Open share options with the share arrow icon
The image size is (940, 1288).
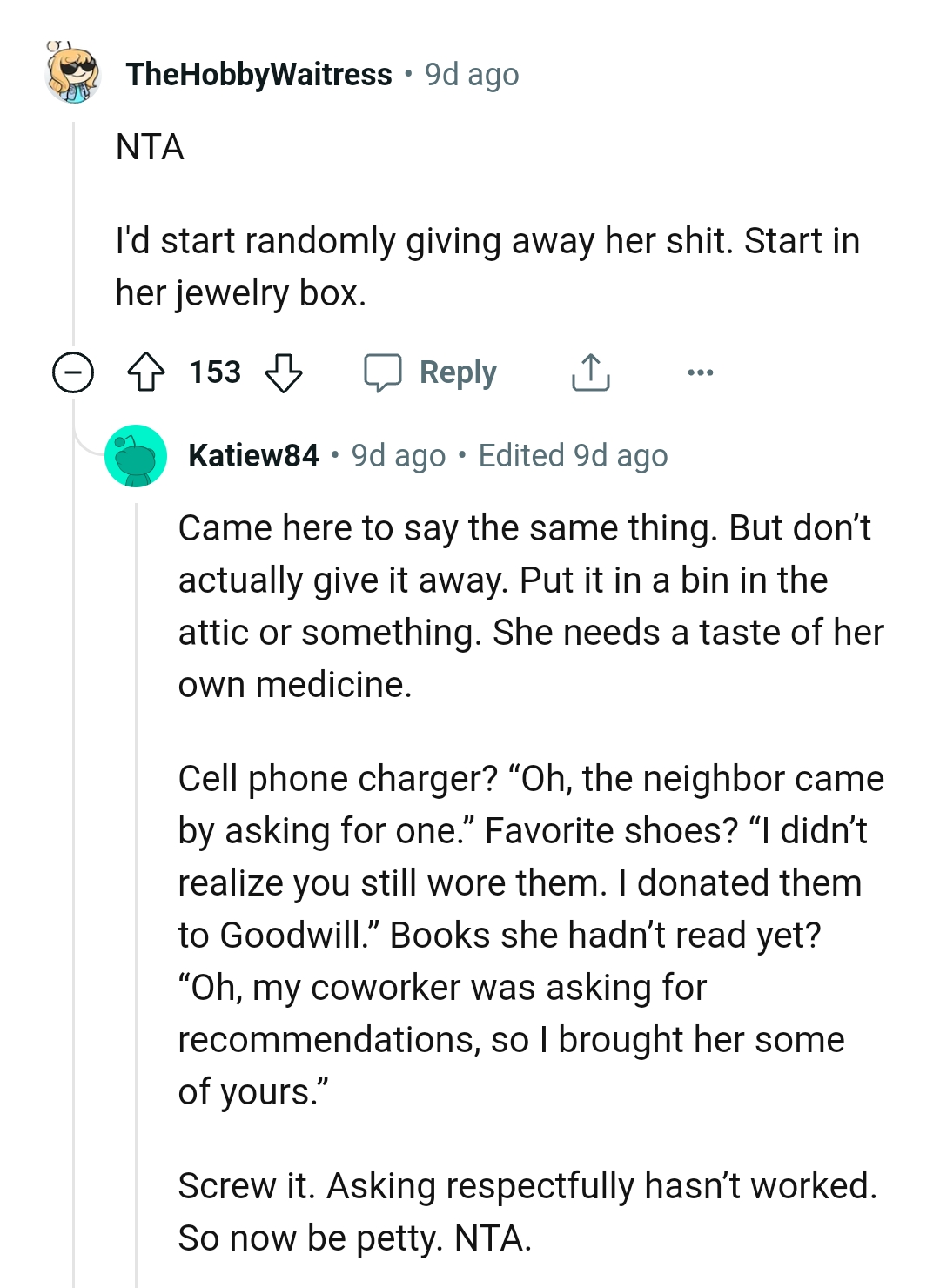pos(590,371)
